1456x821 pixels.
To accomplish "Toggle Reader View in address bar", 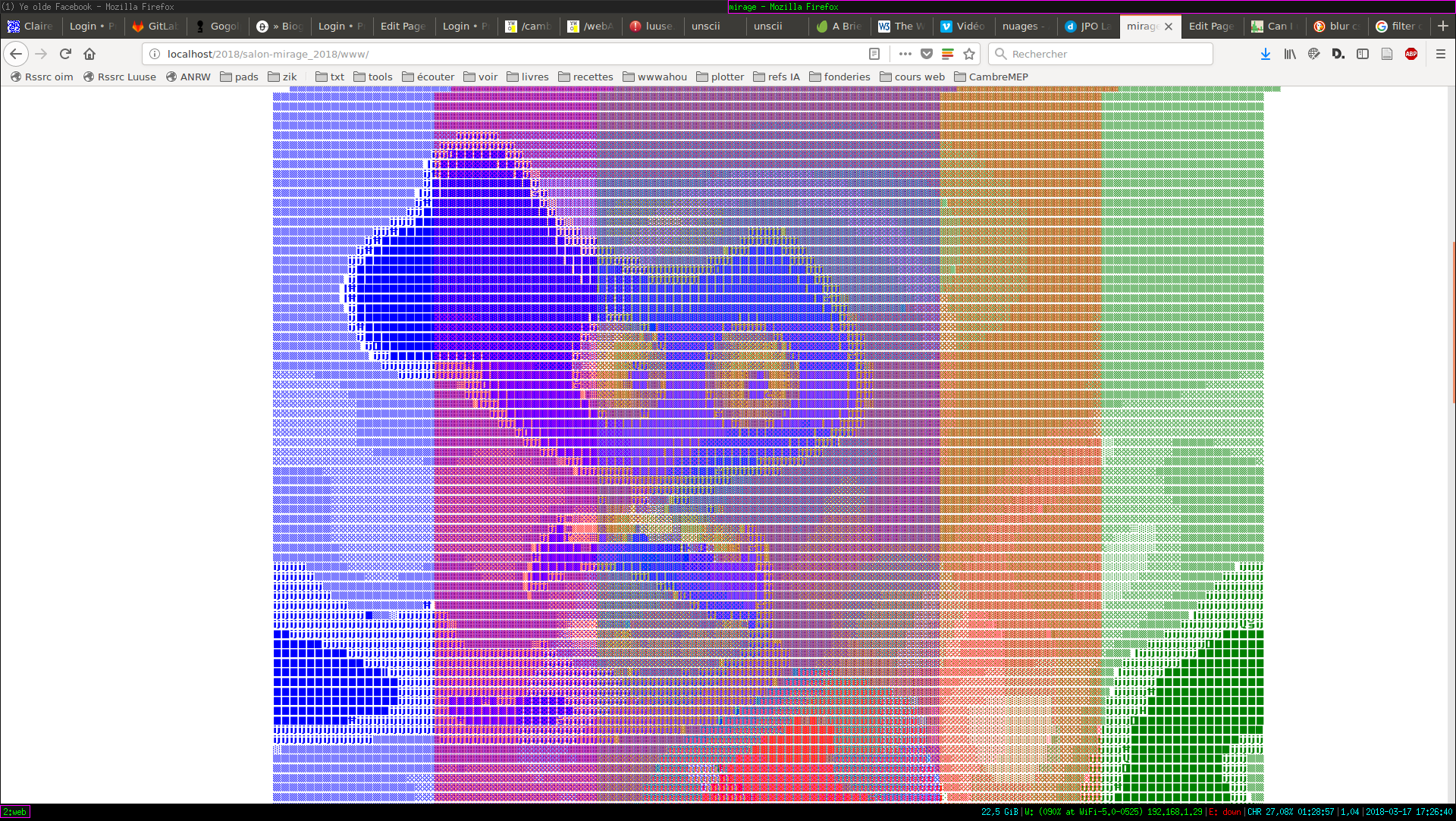I will click(x=874, y=54).
